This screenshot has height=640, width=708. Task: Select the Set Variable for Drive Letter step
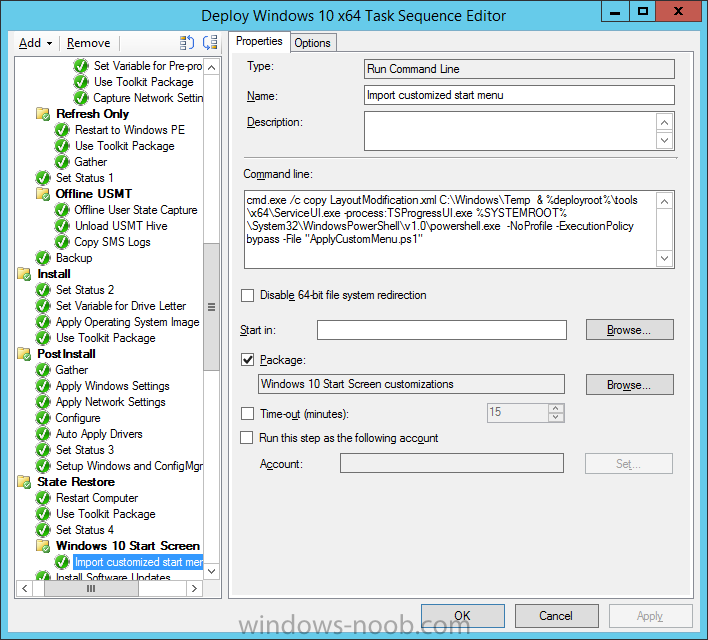point(121,306)
